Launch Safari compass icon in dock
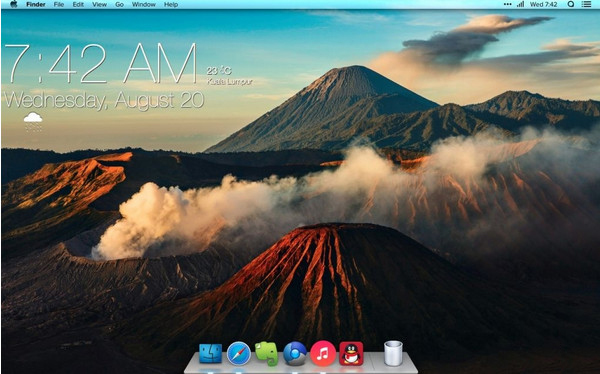 point(239,353)
